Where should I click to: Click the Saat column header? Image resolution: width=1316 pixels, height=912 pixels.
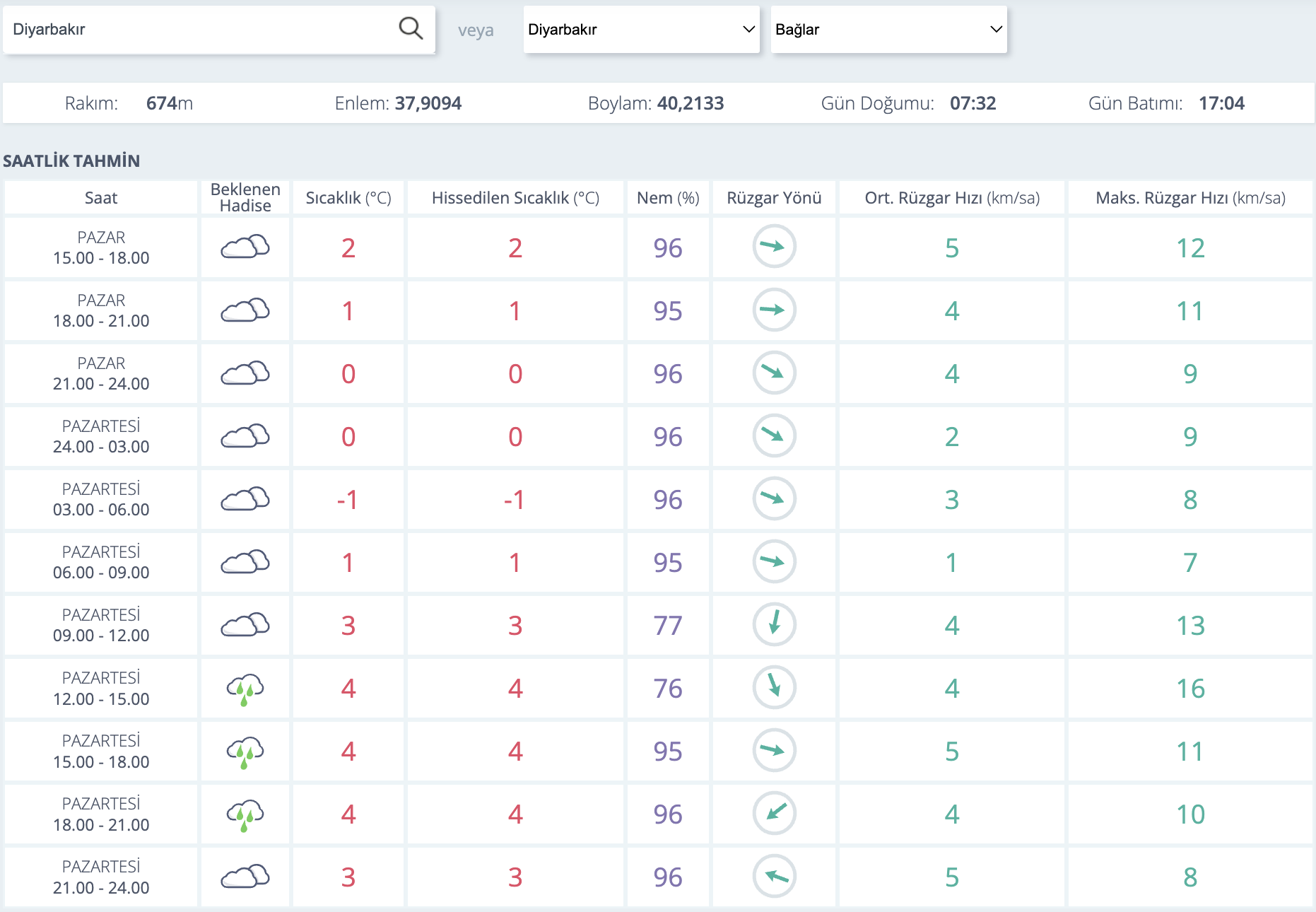pyautogui.click(x=101, y=198)
